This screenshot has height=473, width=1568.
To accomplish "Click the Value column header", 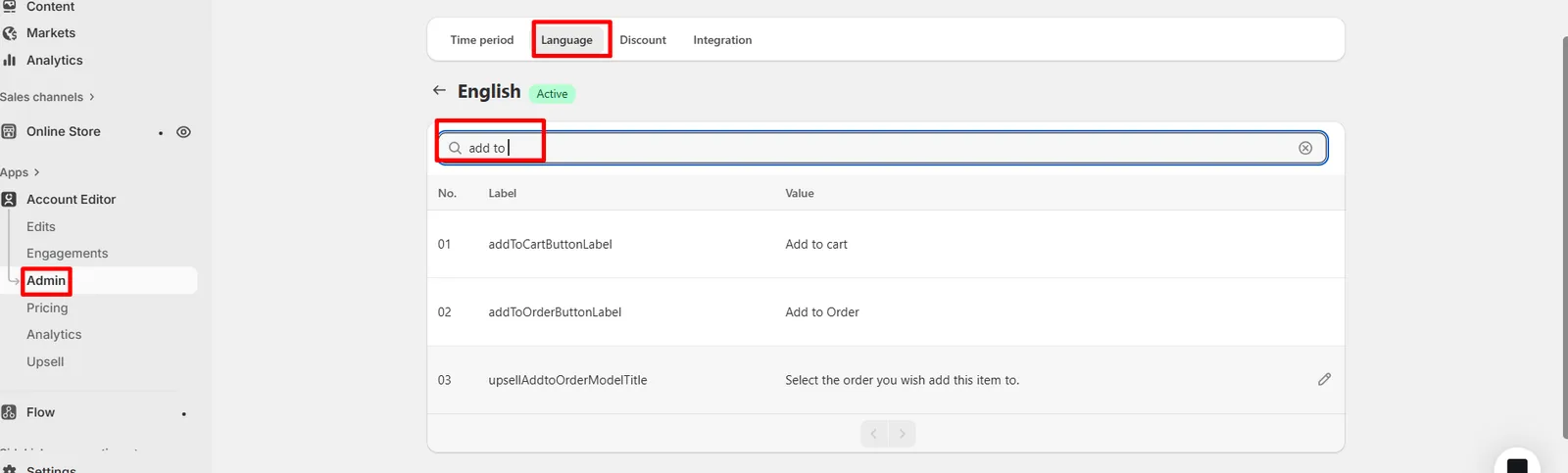I will [800, 194].
